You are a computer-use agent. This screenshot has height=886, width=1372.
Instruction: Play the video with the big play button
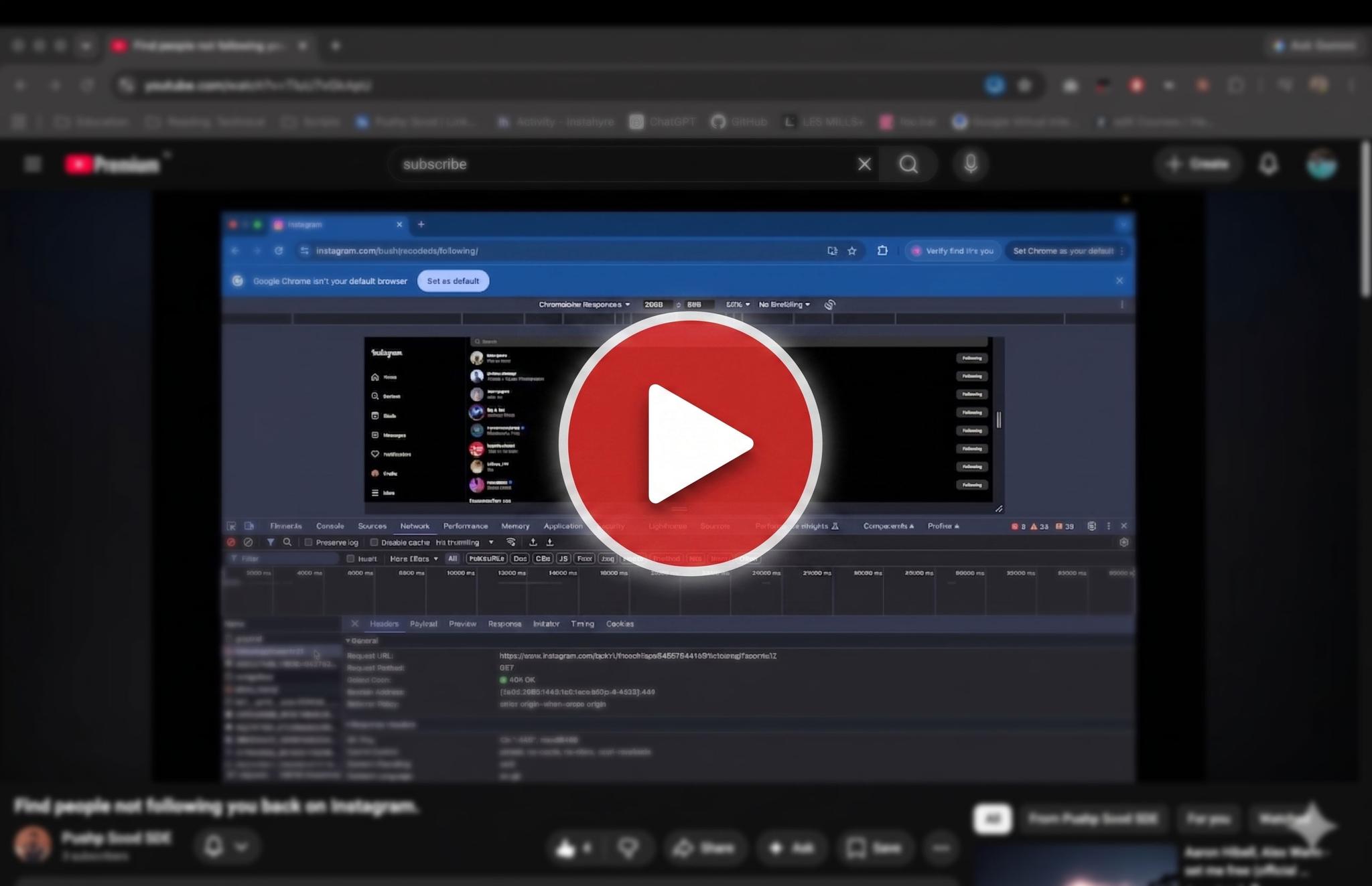tap(690, 443)
